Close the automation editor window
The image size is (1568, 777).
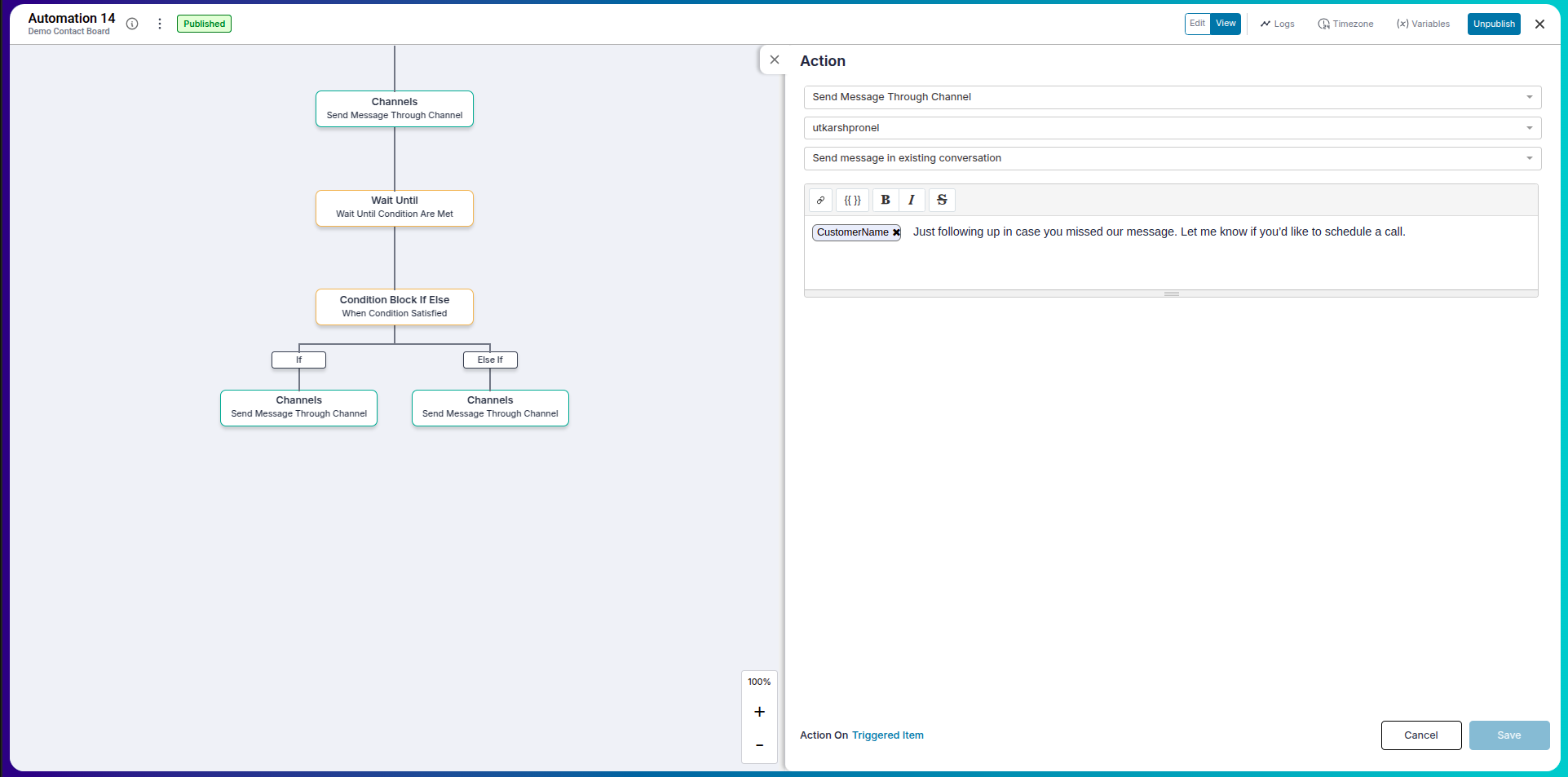1539,24
